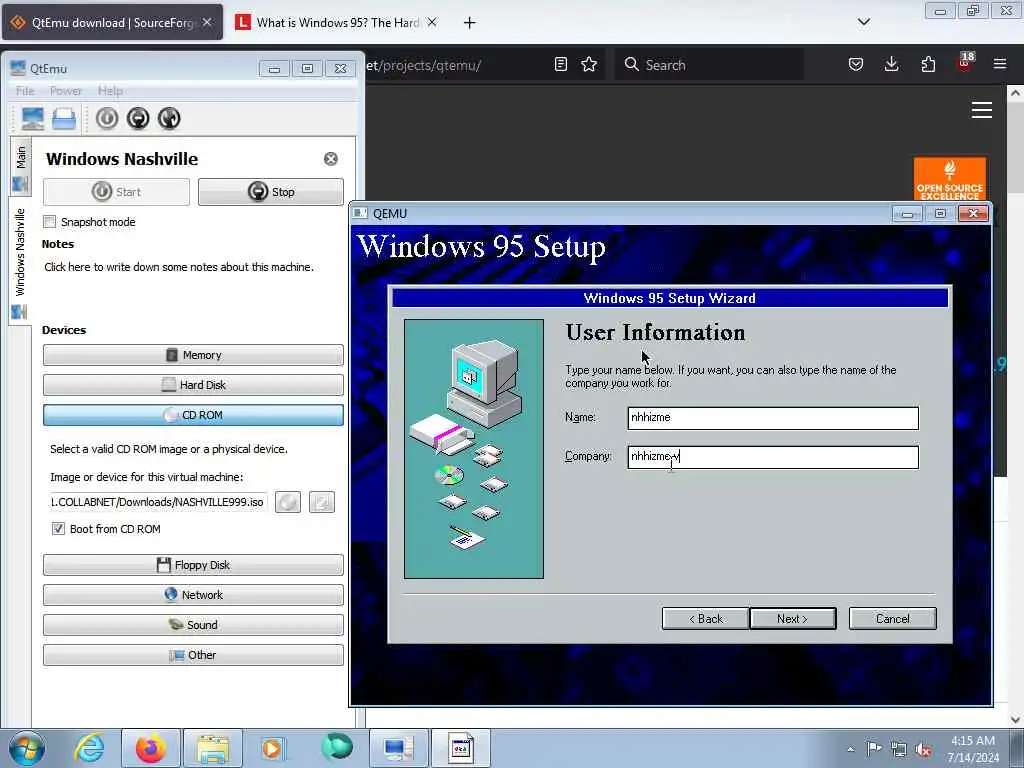
Task: Click the extension icon showing badge 18
Action: tap(965, 63)
